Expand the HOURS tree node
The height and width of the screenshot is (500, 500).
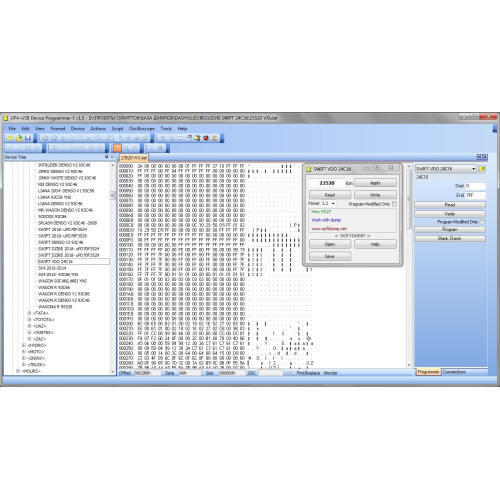pos(18,371)
